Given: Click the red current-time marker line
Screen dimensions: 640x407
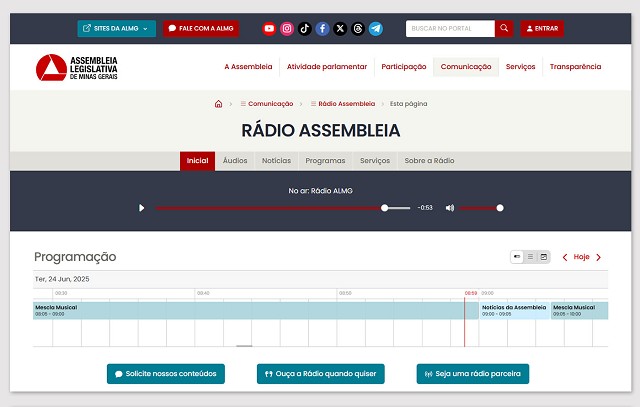Looking at the screenshot, I should 464,322.
